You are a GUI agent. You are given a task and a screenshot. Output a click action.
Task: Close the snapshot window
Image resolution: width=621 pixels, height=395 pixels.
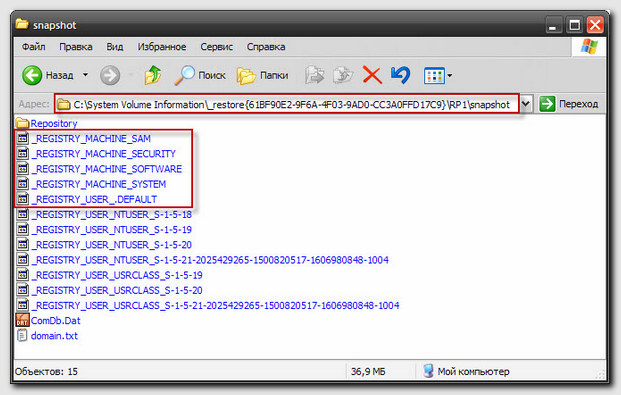[x=595, y=25]
